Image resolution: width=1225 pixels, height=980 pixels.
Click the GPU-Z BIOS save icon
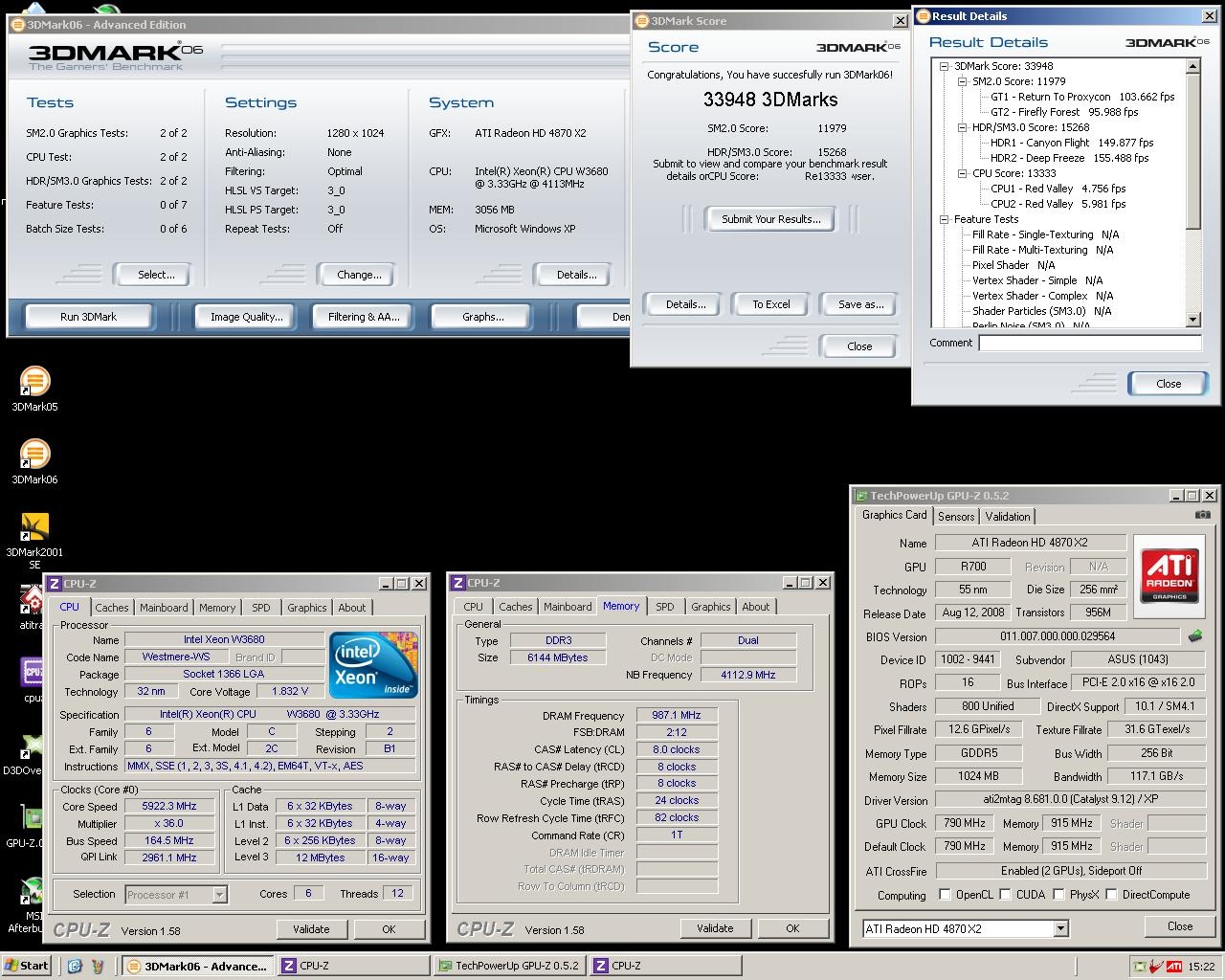click(1195, 635)
